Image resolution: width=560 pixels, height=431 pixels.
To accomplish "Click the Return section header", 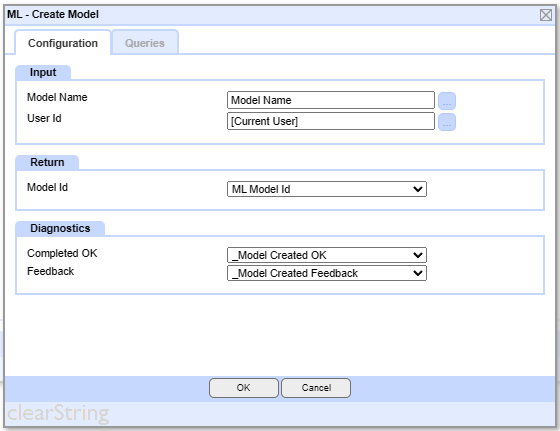I will tap(47, 162).
